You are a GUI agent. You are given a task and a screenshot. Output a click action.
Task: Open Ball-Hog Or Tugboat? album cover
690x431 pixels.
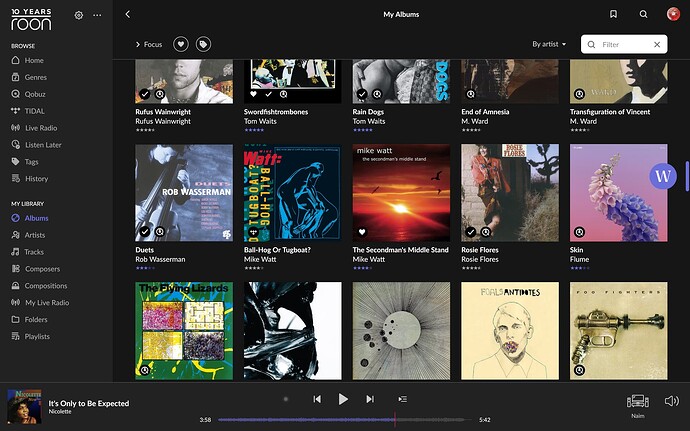pos(293,193)
